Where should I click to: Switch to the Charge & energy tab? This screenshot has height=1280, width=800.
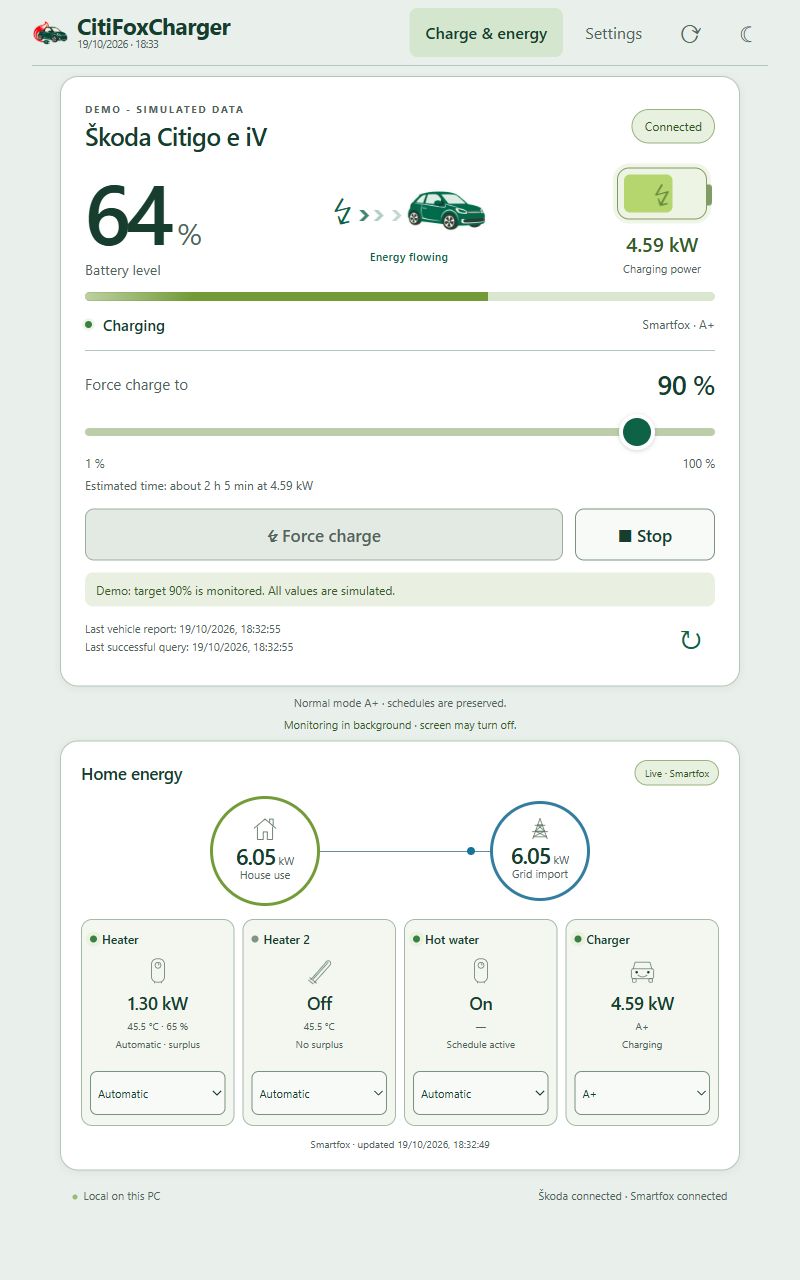[x=486, y=33]
